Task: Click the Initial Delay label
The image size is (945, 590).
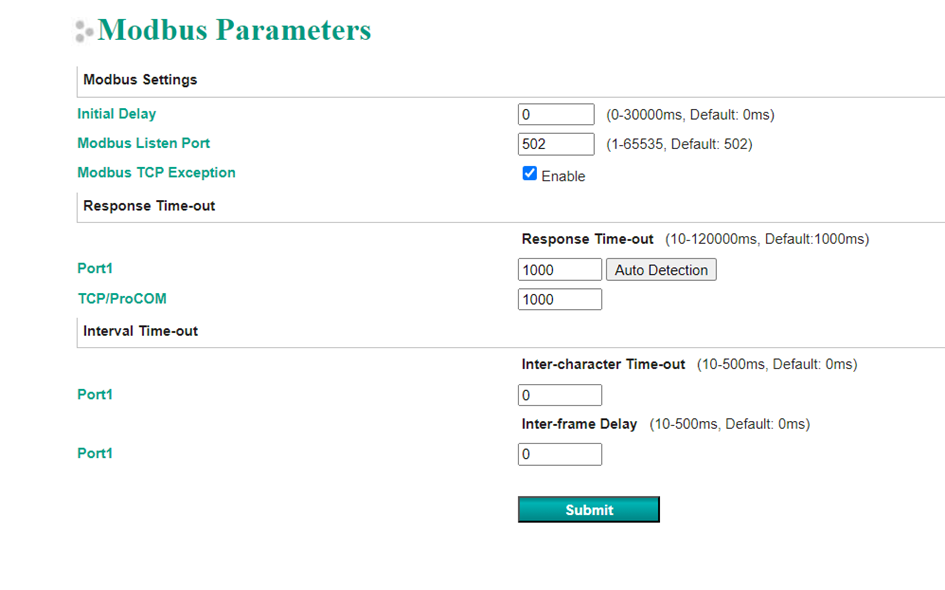Action: coord(116,114)
